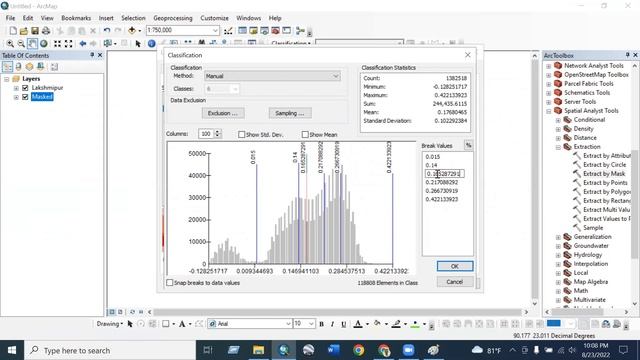The height and width of the screenshot is (360, 640).
Task: Select the Identify tool icon
Action: point(151,43)
